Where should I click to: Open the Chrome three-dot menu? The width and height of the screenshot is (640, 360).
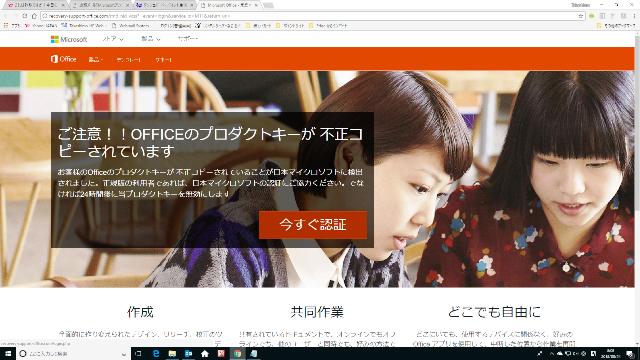coord(634,16)
